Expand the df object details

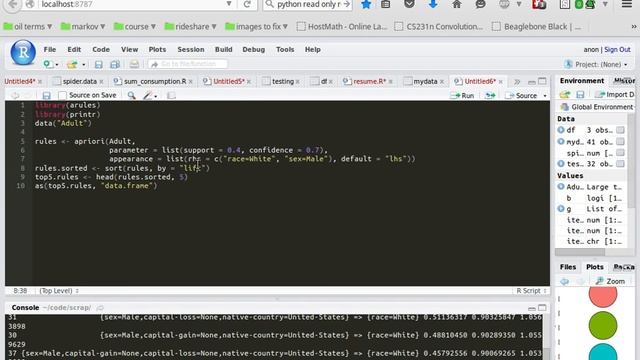pyautogui.click(x=561, y=130)
